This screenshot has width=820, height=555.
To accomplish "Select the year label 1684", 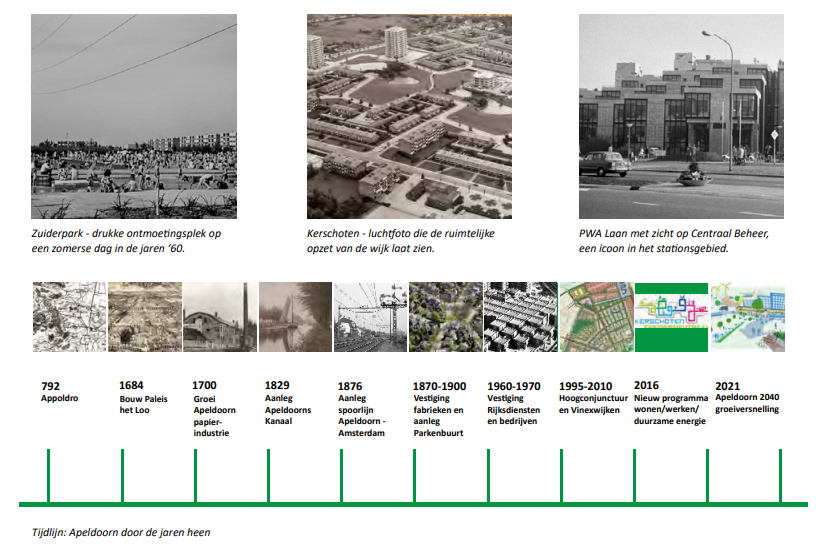I will tap(131, 385).
